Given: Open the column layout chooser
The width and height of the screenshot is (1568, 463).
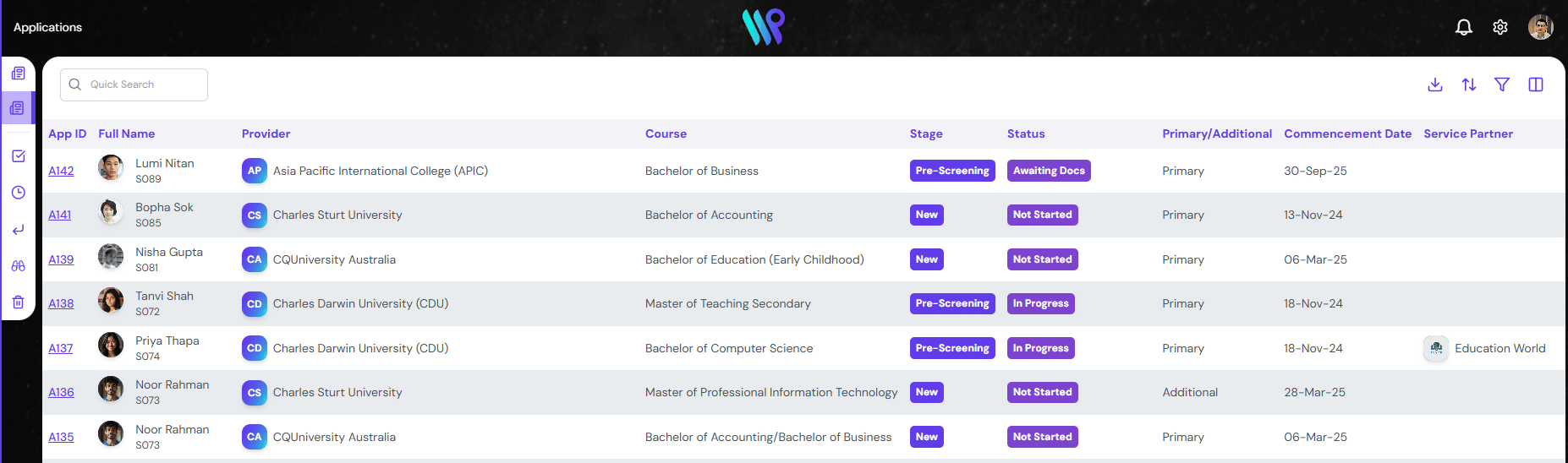Looking at the screenshot, I should (x=1536, y=84).
